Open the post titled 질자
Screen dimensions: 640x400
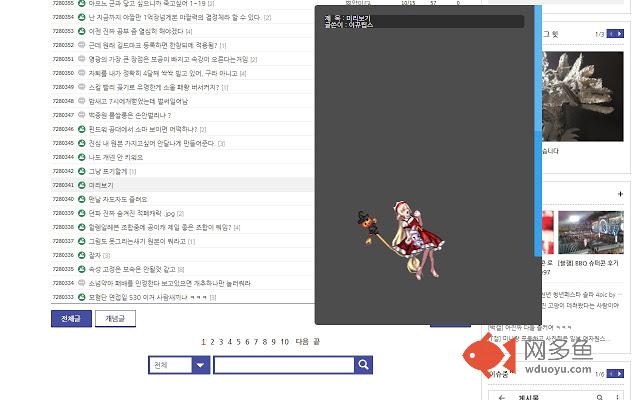click(x=96, y=255)
